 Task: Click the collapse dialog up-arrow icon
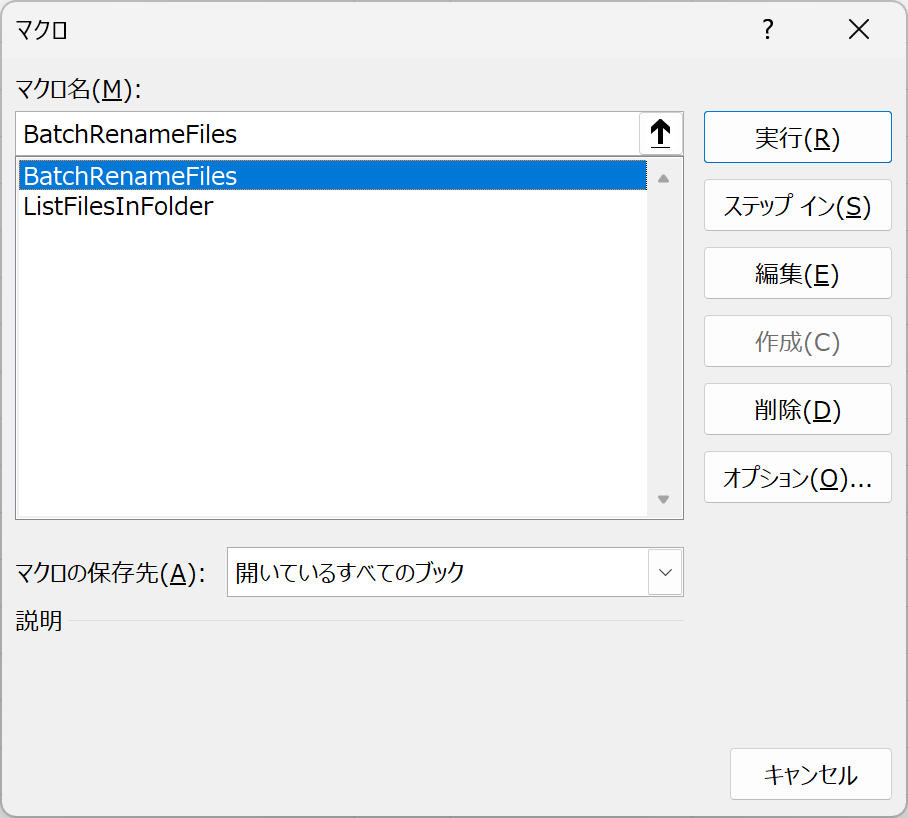[x=661, y=134]
